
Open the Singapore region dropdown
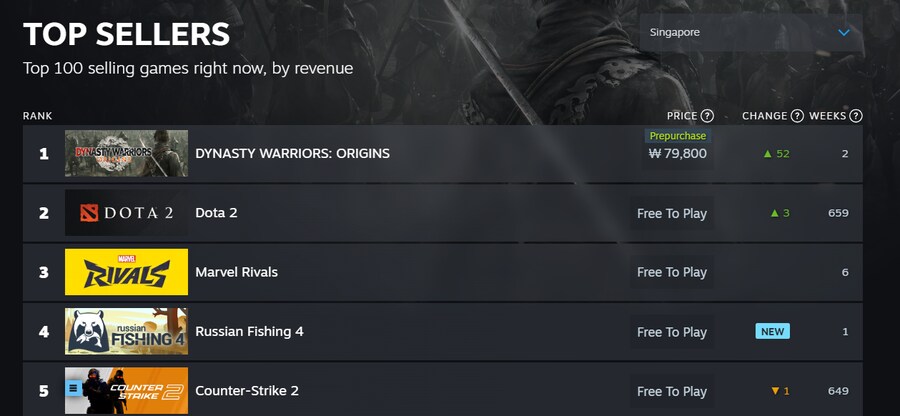tap(750, 32)
